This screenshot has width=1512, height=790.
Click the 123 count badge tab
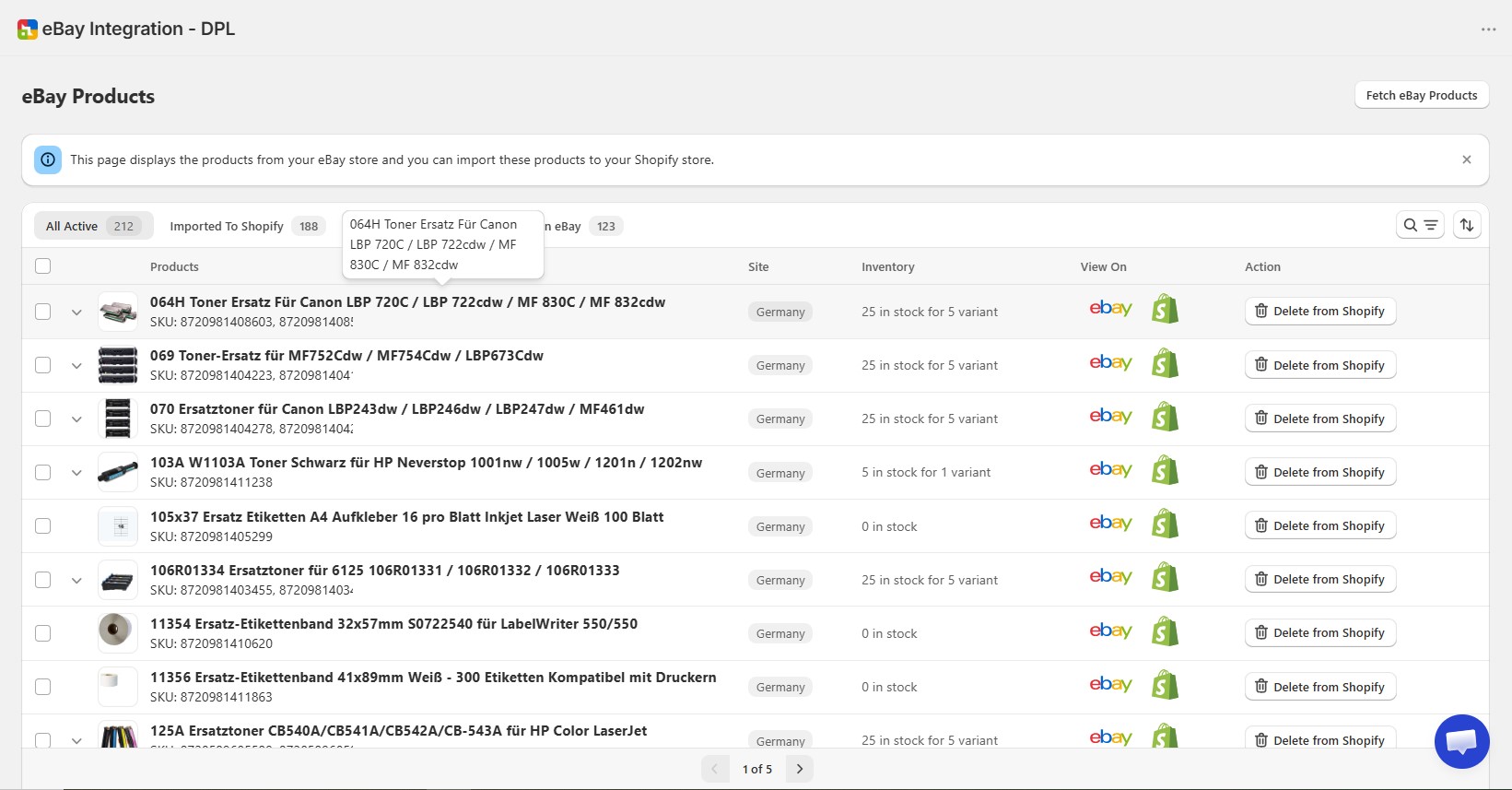[605, 226]
